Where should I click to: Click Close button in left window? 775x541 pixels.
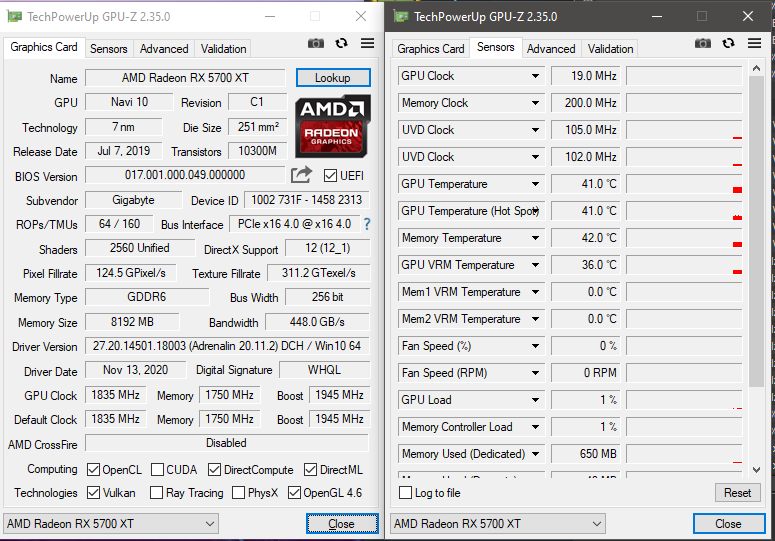(342, 524)
